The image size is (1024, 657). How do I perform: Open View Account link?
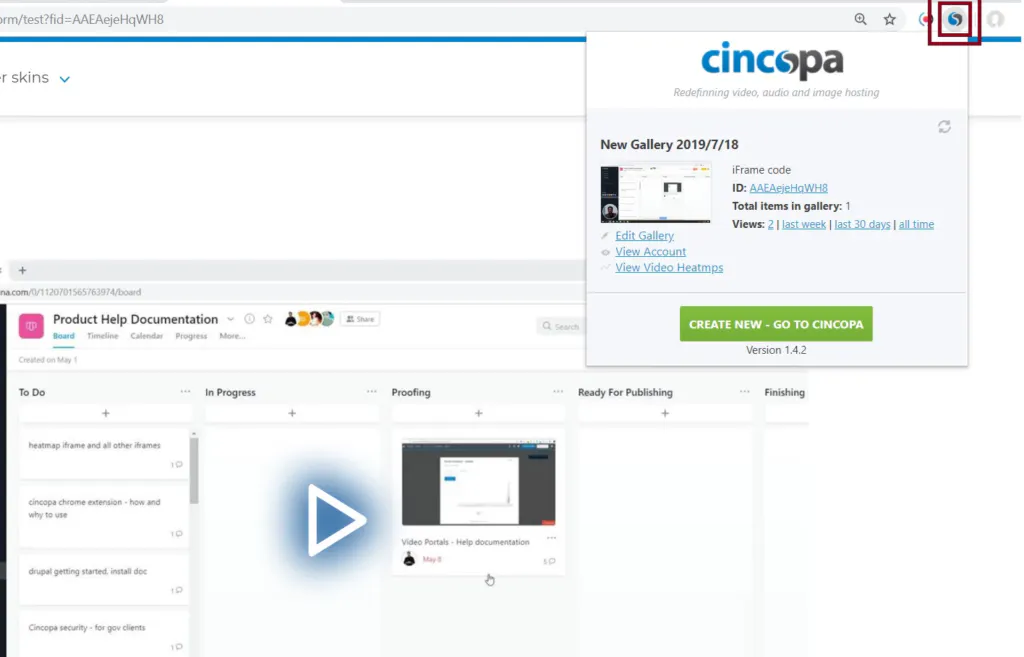click(650, 251)
